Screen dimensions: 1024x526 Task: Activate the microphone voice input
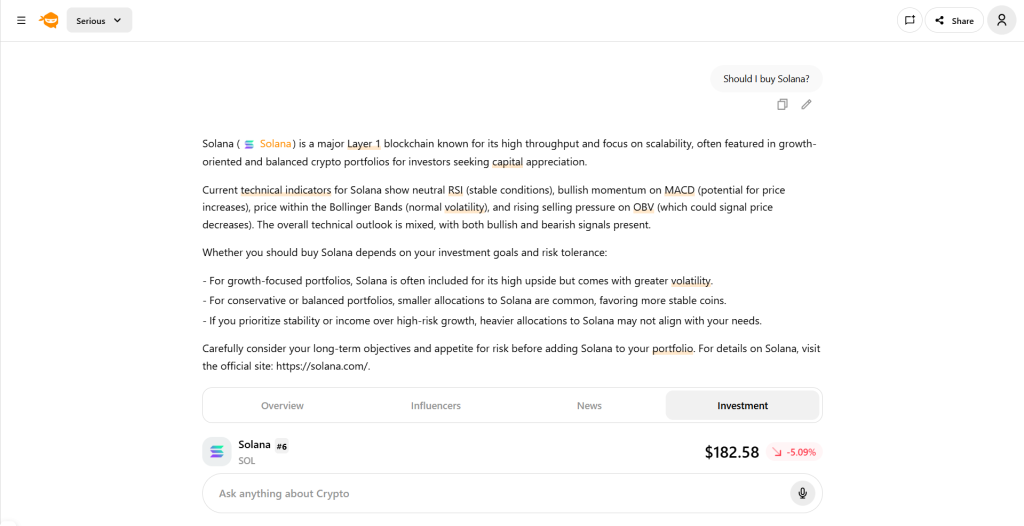pos(801,493)
